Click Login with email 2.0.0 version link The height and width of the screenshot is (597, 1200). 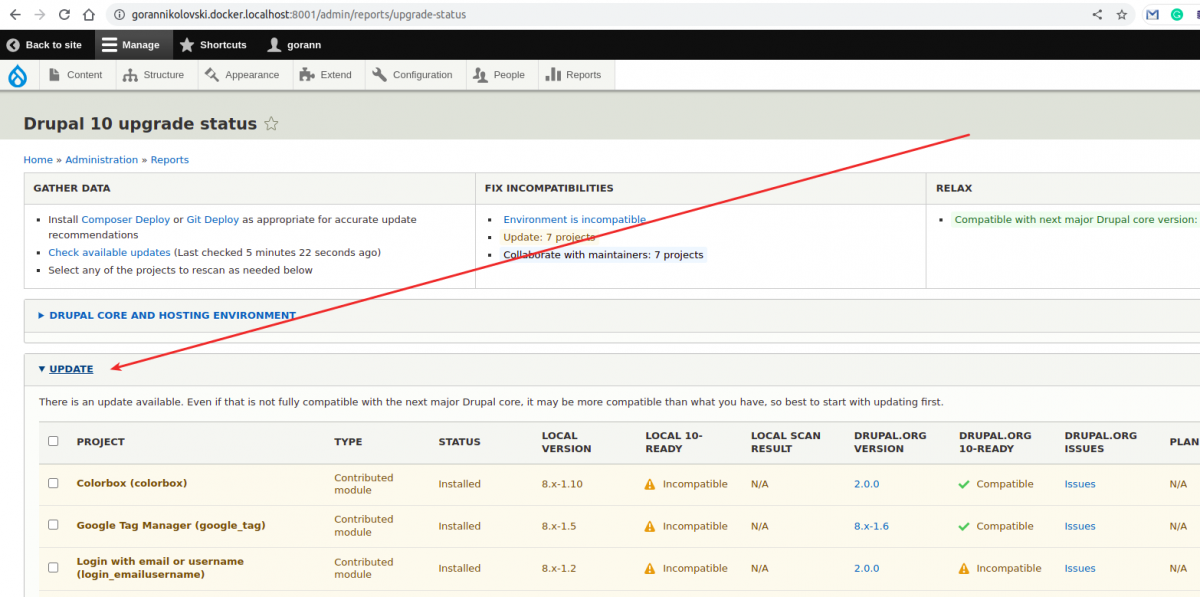coord(867,568)
